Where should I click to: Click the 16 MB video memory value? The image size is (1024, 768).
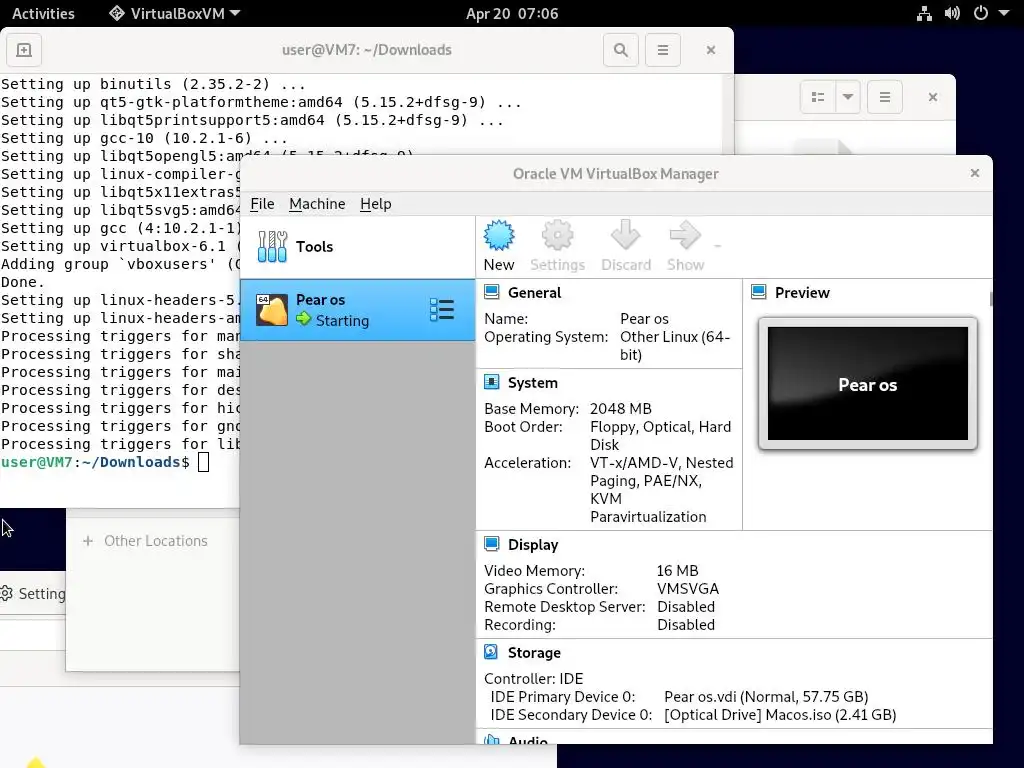point(677,571)
